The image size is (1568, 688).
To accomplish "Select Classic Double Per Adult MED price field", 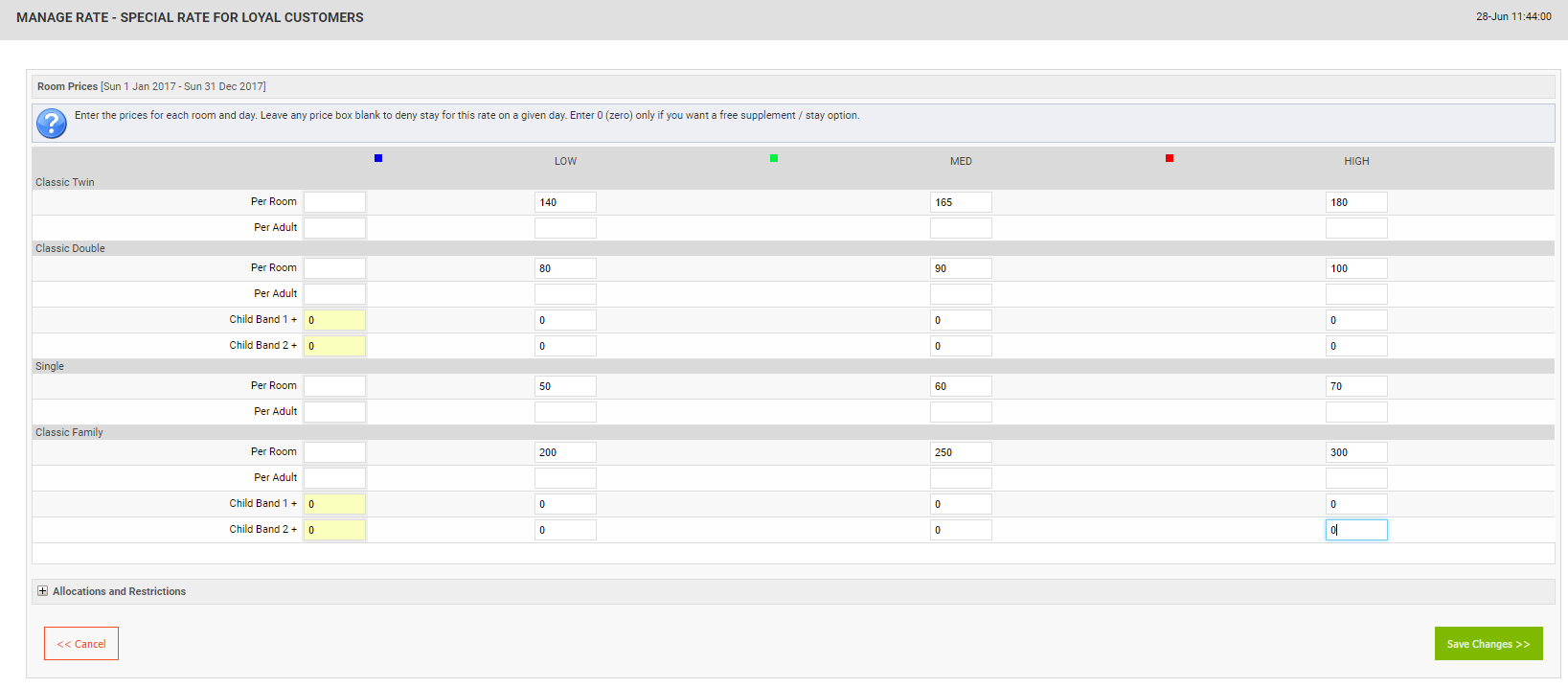I will click(x=961, y=294).
